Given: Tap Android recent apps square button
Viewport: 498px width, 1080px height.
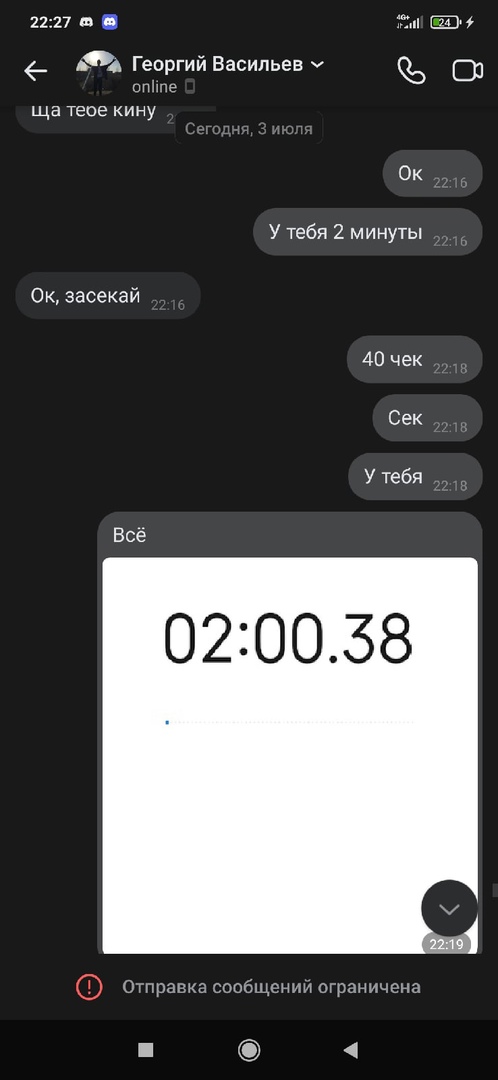Looking at the screenshot, I should 145,1049.
